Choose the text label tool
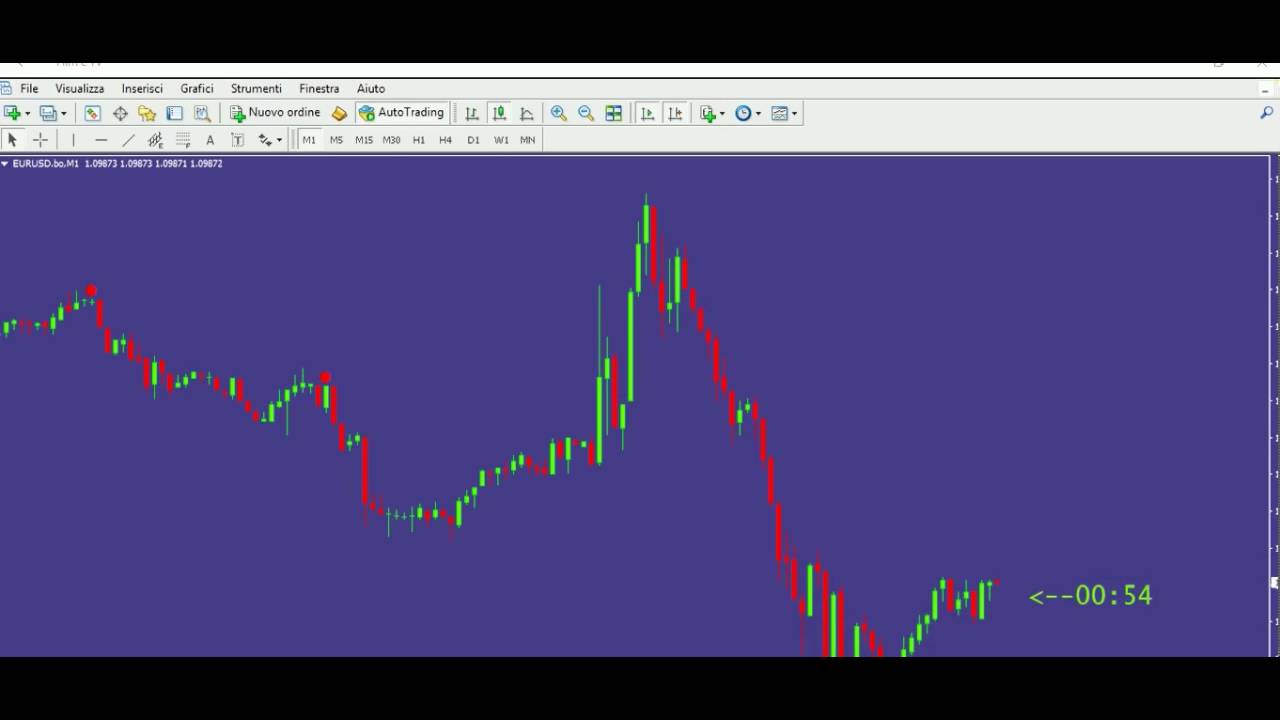The width and height of the screenshot is (1280, 720). pos(237,140)
